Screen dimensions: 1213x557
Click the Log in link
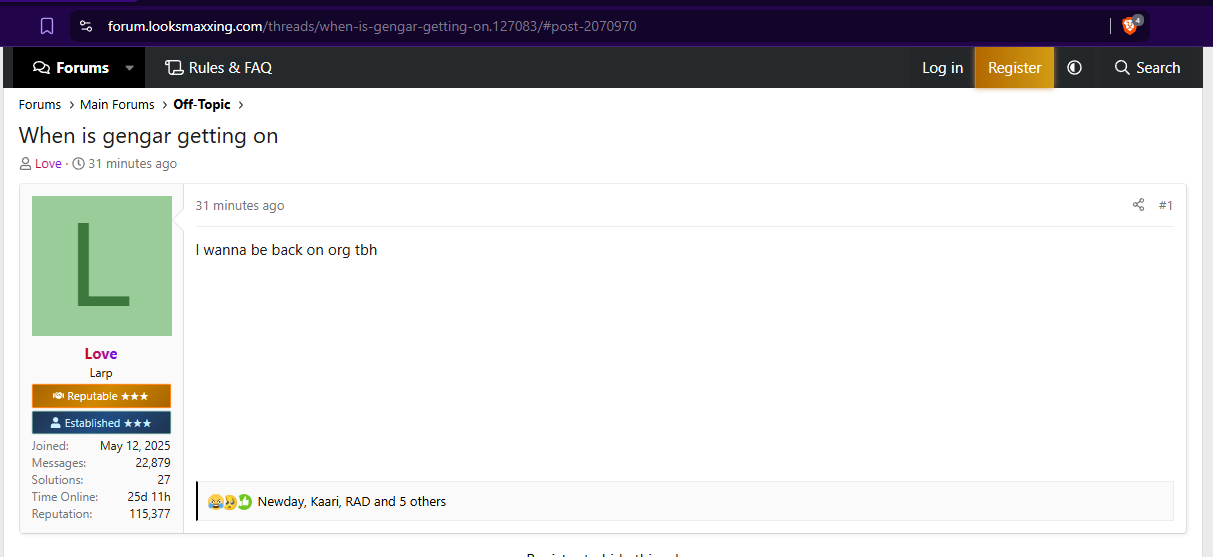click(x=942, y=68)
